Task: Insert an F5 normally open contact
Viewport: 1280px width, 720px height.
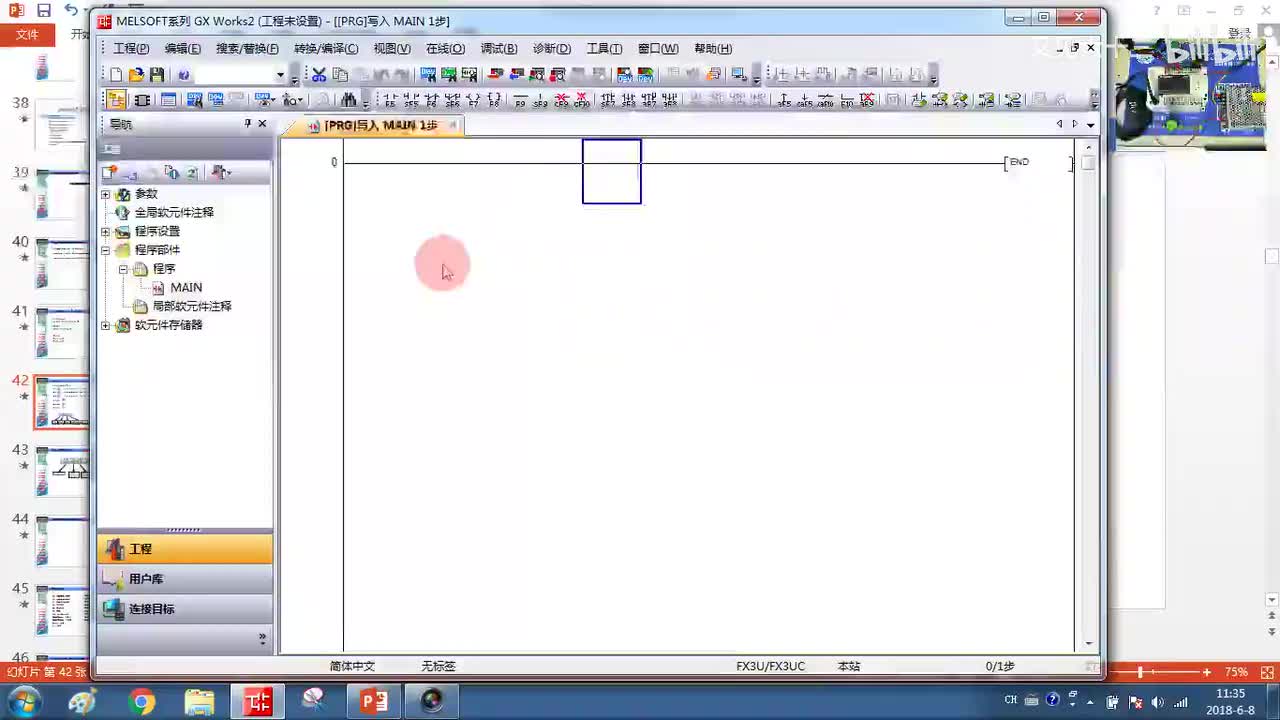Action: (390, 101)
